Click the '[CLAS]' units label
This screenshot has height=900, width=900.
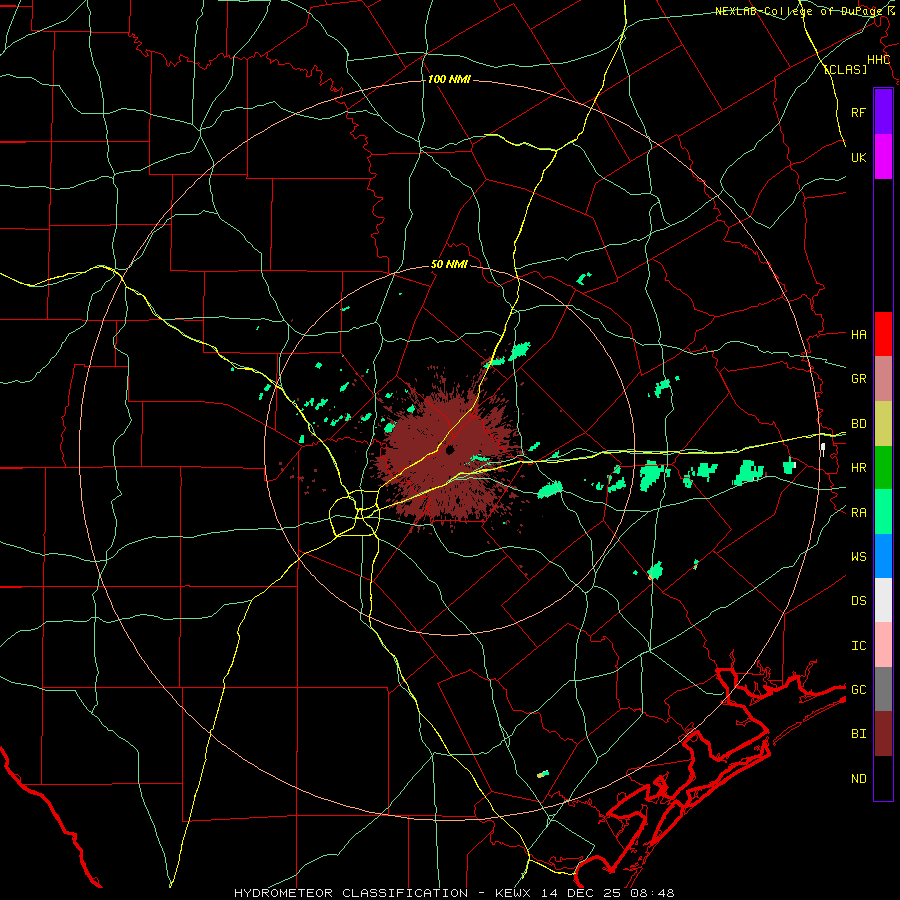845,69
